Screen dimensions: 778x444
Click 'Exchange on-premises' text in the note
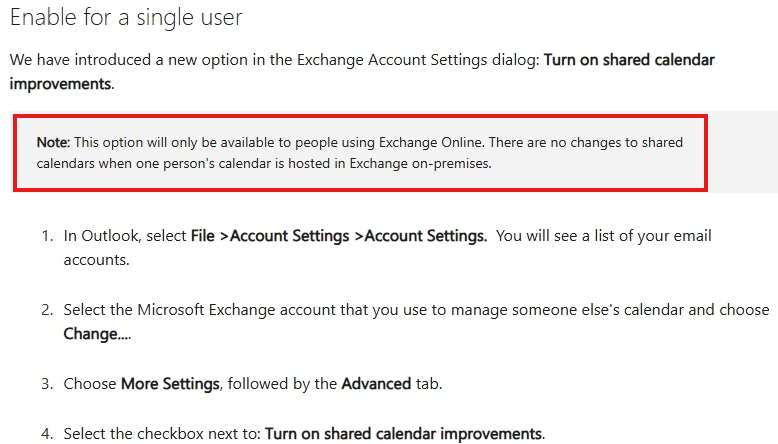(x=420, y=163)
